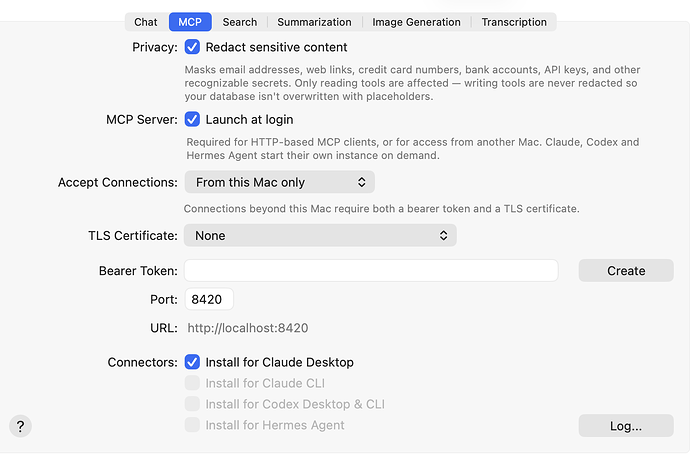Toggle Redact sensitive content checkbox
The width and height of the screenshot is (690, 456).
(192, 47)
